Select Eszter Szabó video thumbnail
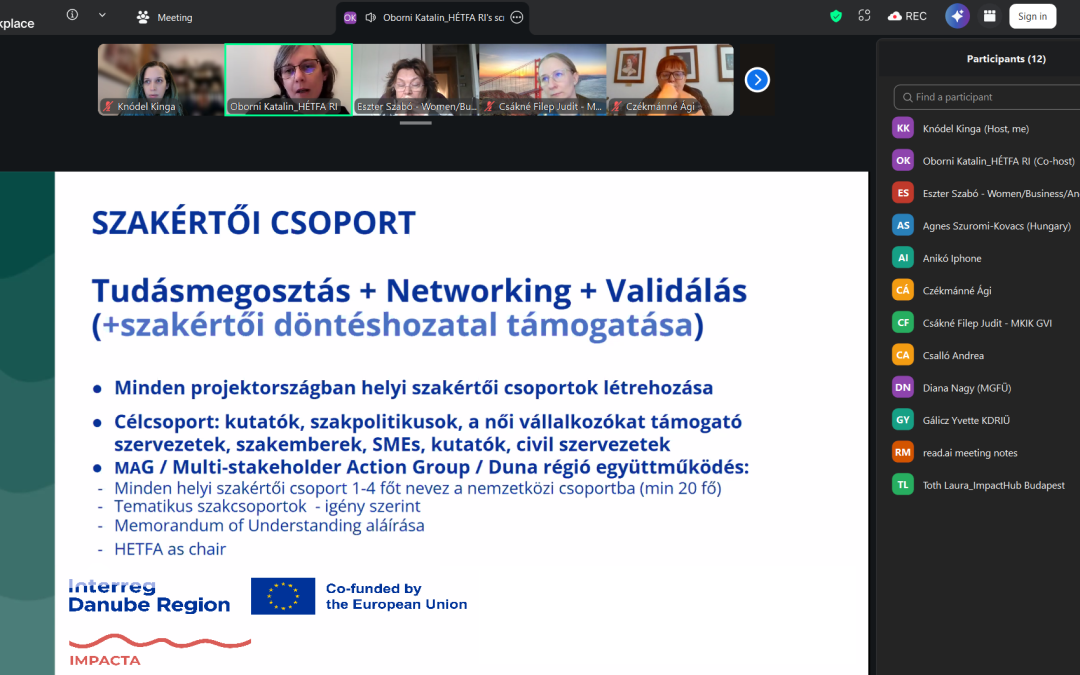Viewport: 1080px width, 675px height. coord(415,79)
